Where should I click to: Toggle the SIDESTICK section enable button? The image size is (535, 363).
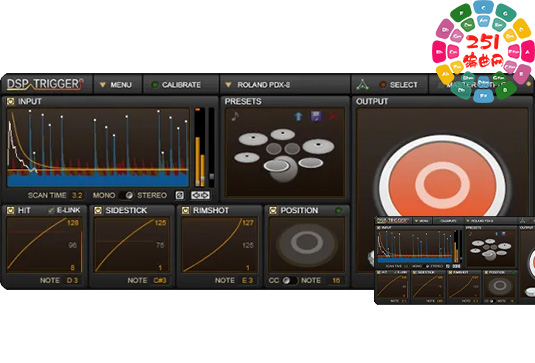[x=98, y=210]
